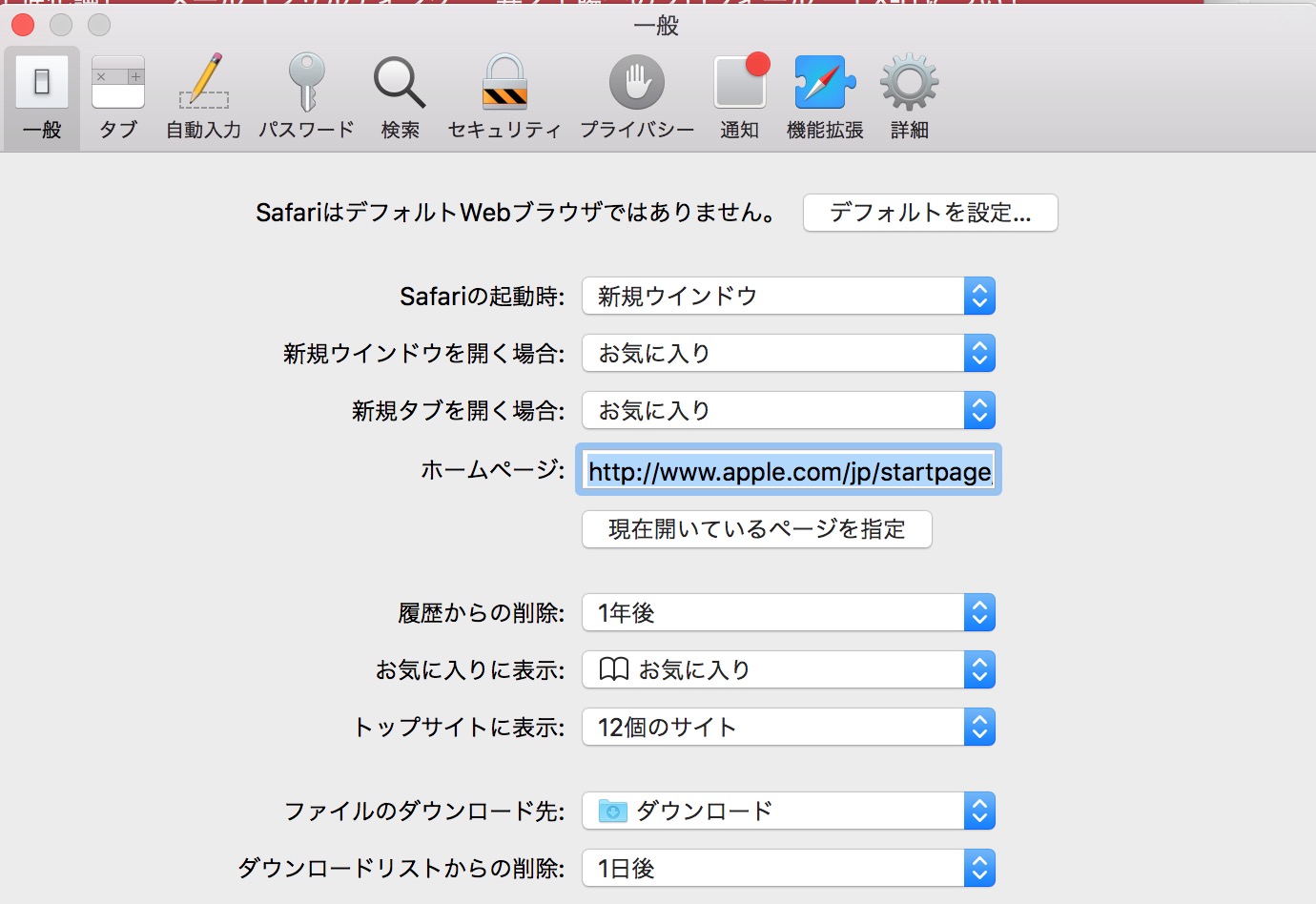The width and height of the screenshot is (1316, 904).
Task: Click 現在開いているページを指定 button
Action: [x=757, y=529]
